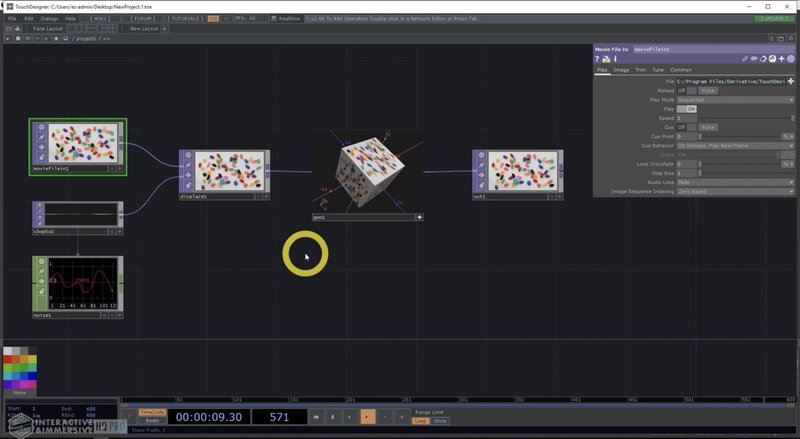Jump timeline to start button
800x439 pixels.
click(316, 417)
